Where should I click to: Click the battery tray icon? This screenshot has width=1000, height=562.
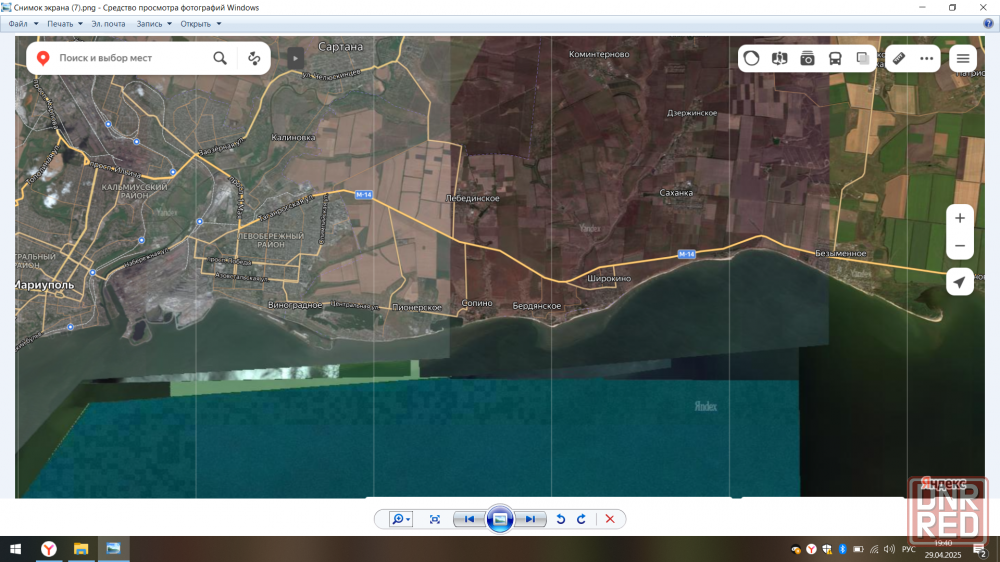click(x=858, y=549)
